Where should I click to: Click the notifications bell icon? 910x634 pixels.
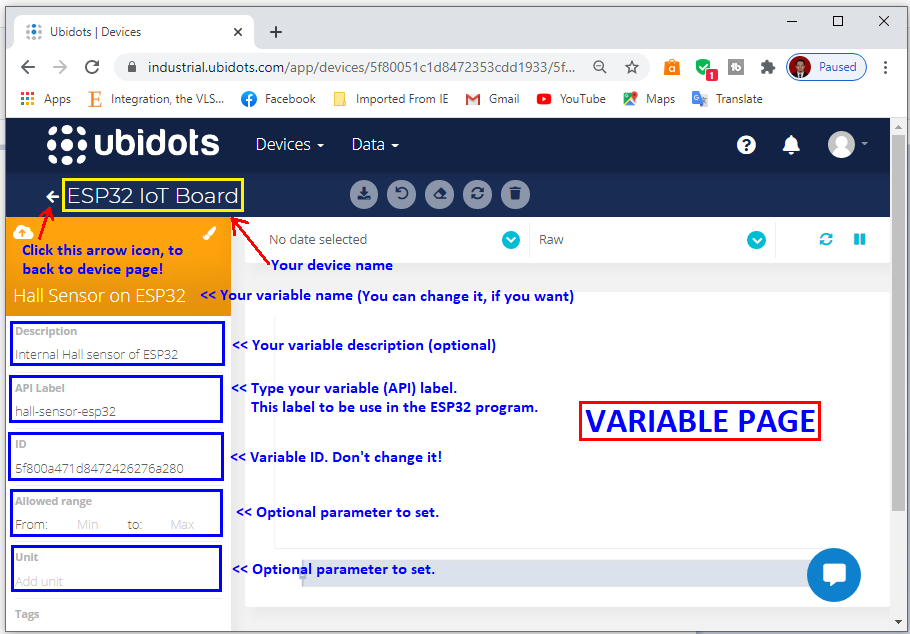[x=791, y=144]
